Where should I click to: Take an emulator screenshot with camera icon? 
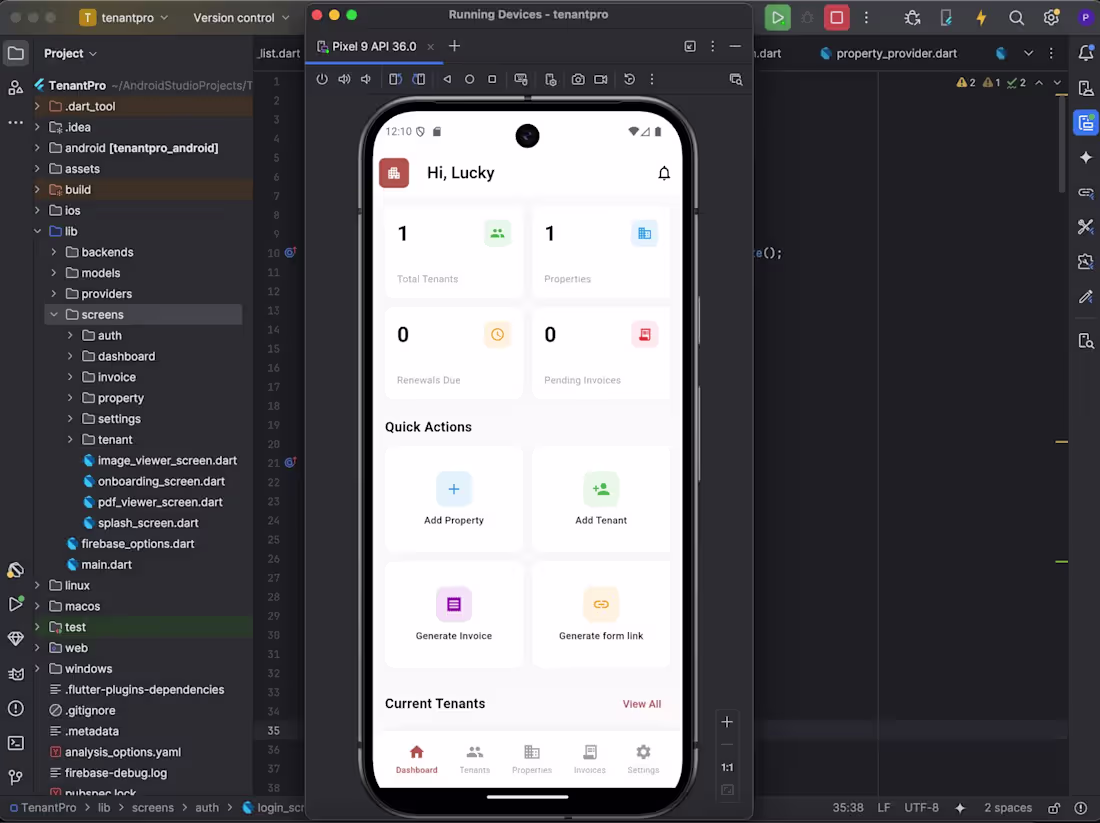pyautogui.click(x=577, y=79)
